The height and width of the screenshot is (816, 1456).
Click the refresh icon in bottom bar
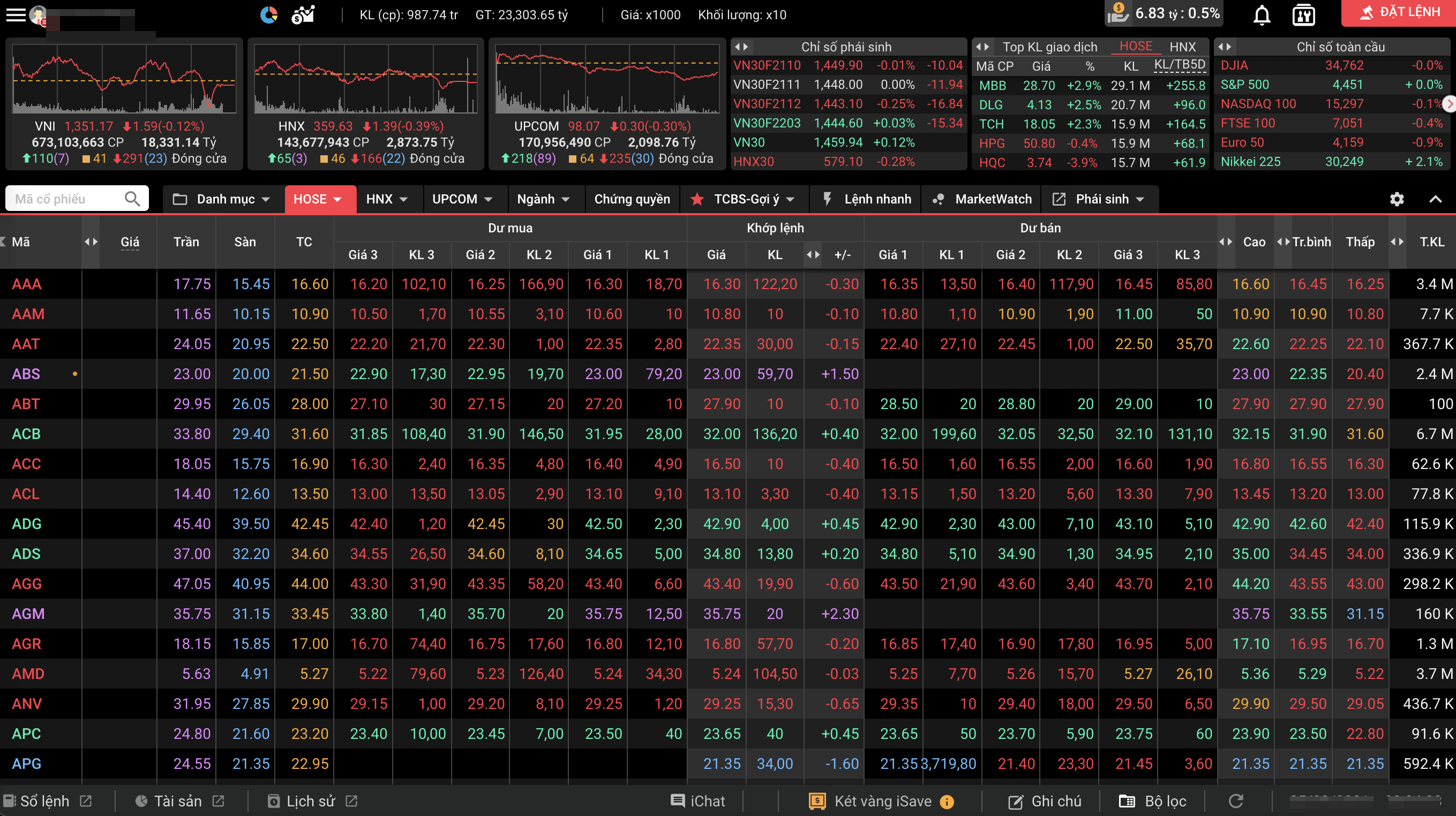pos(1236,801)
